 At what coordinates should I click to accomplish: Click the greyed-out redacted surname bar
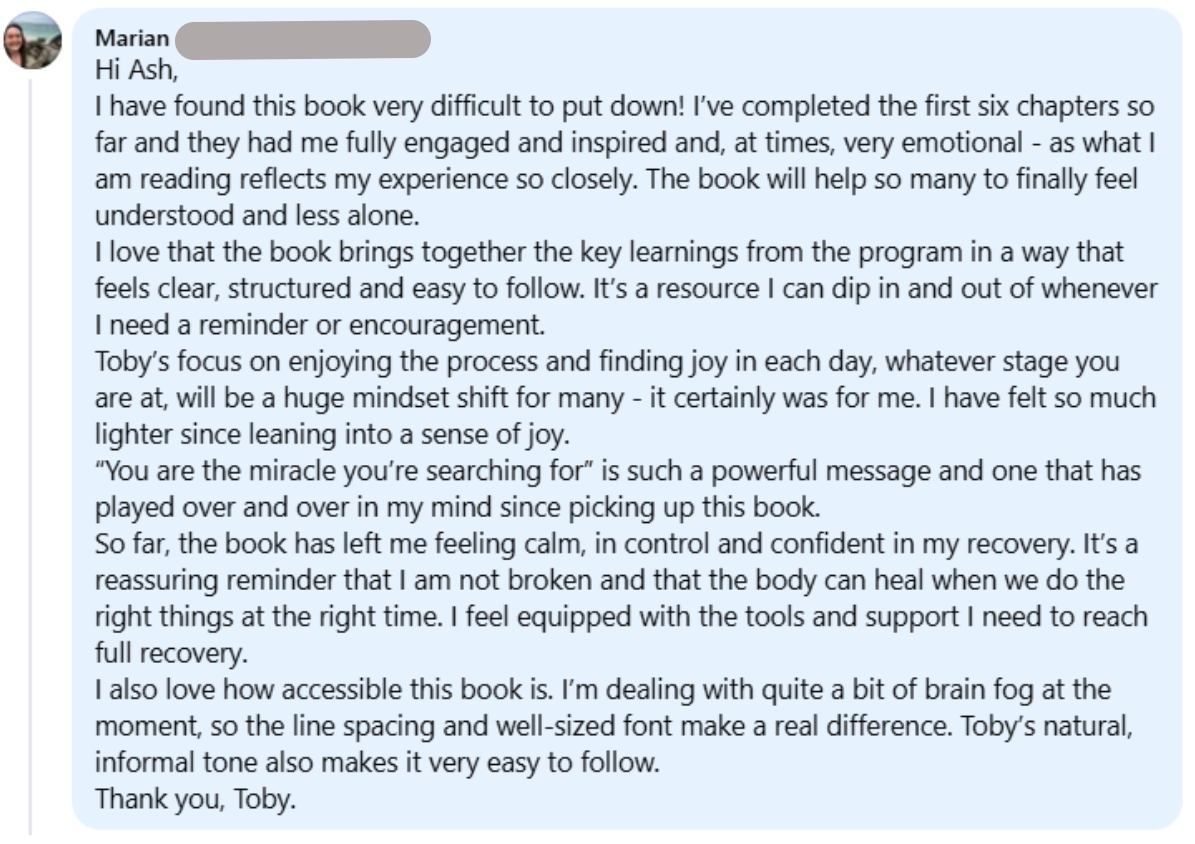303,39
